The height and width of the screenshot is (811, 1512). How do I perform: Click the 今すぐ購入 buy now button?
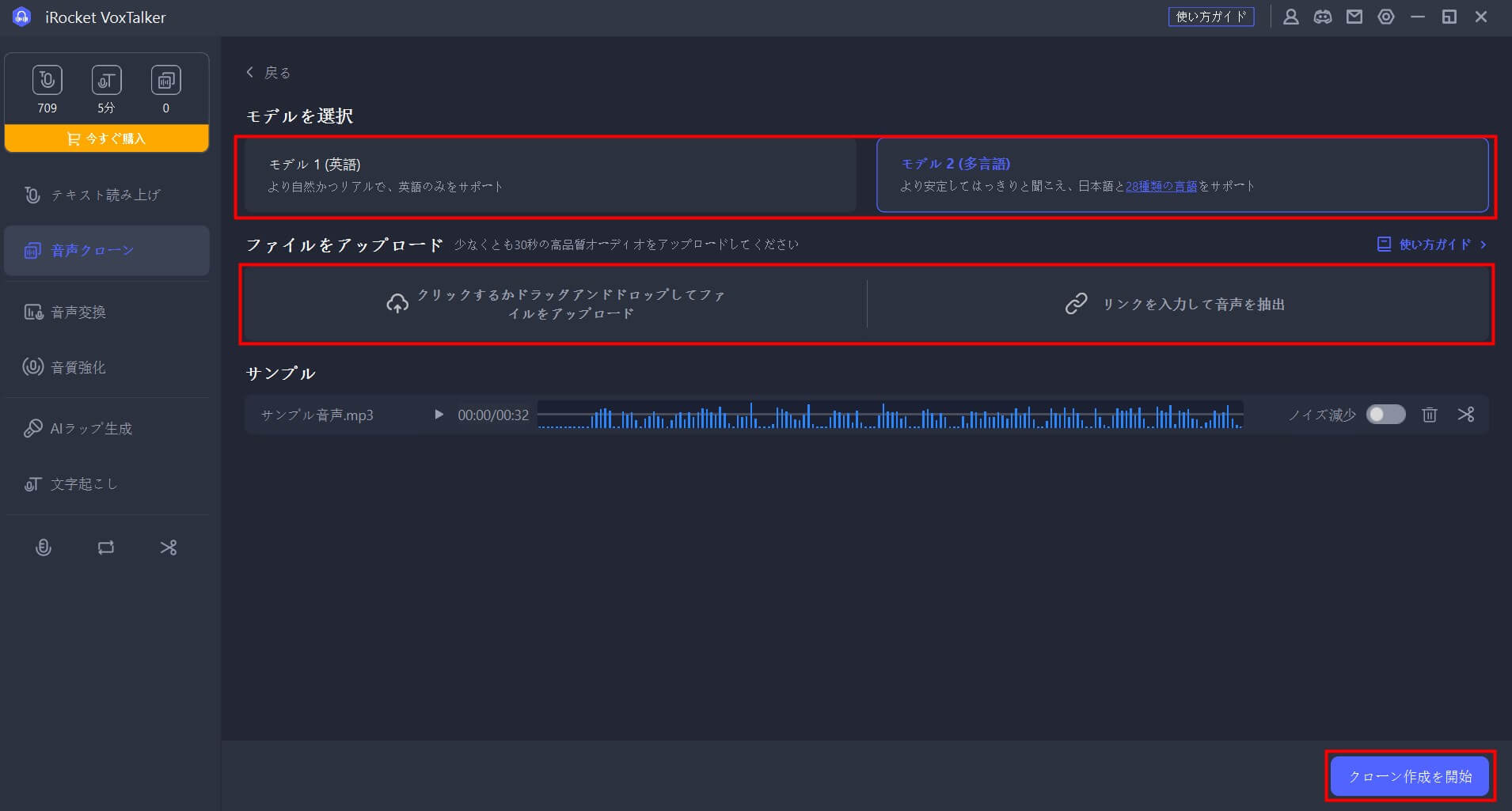(107, 138)
